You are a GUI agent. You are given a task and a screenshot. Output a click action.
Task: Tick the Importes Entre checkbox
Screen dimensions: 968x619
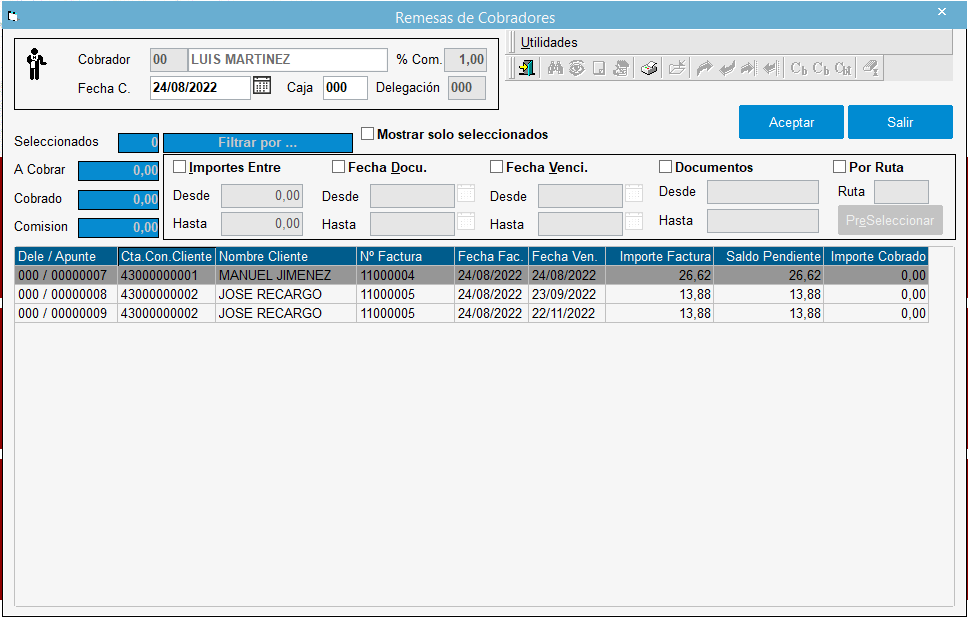(180, 167)
